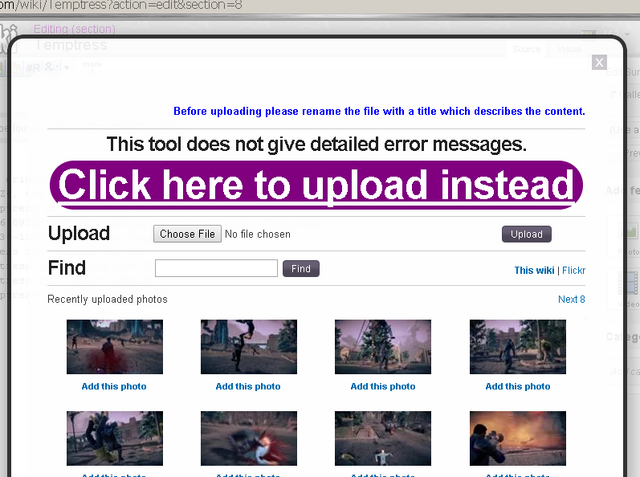
Task: Switch editor to Source tab behind dialog
Action: tap(526, 49)
